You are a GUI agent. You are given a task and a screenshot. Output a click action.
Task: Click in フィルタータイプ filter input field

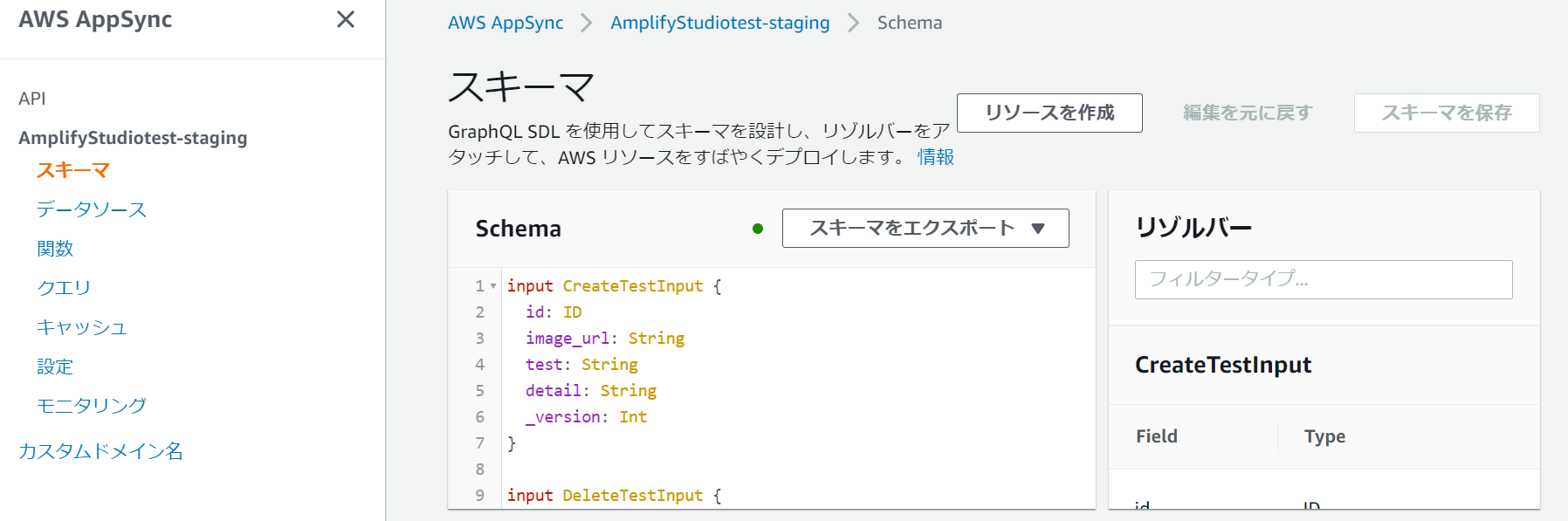[x=1324, y=279]
